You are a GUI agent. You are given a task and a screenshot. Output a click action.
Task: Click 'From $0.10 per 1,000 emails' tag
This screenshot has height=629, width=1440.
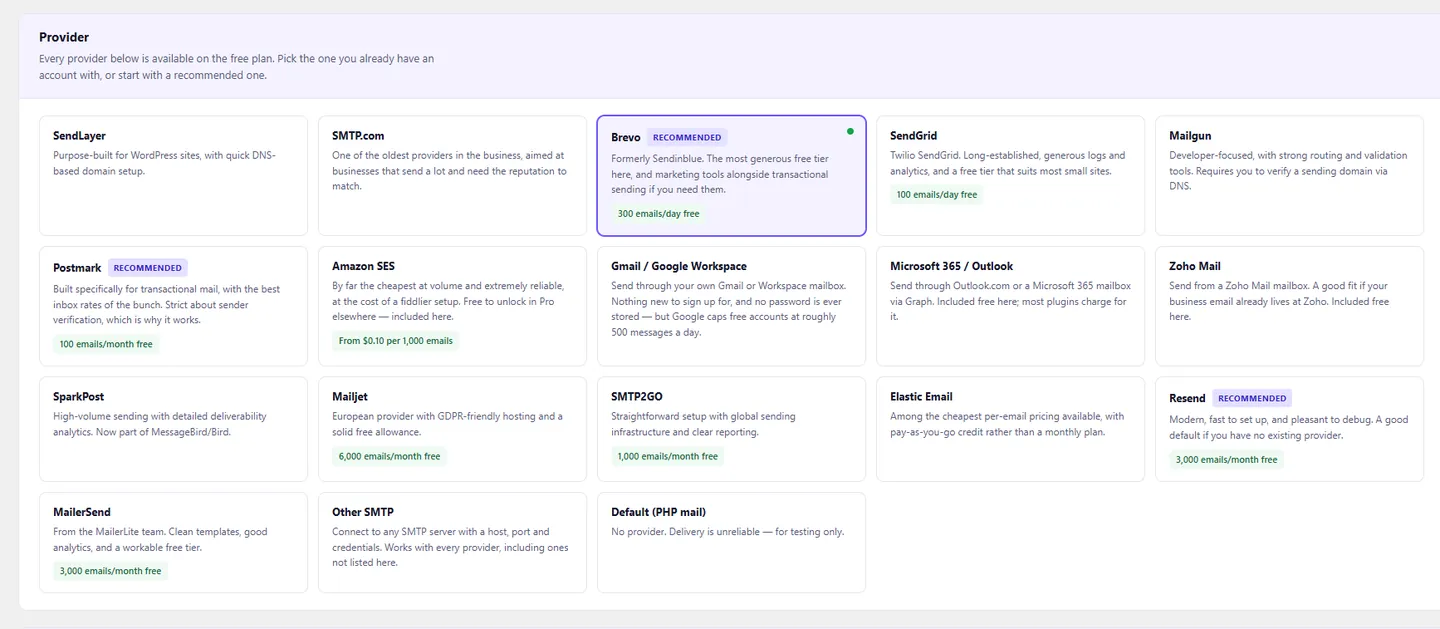click(x=396, y=341)
